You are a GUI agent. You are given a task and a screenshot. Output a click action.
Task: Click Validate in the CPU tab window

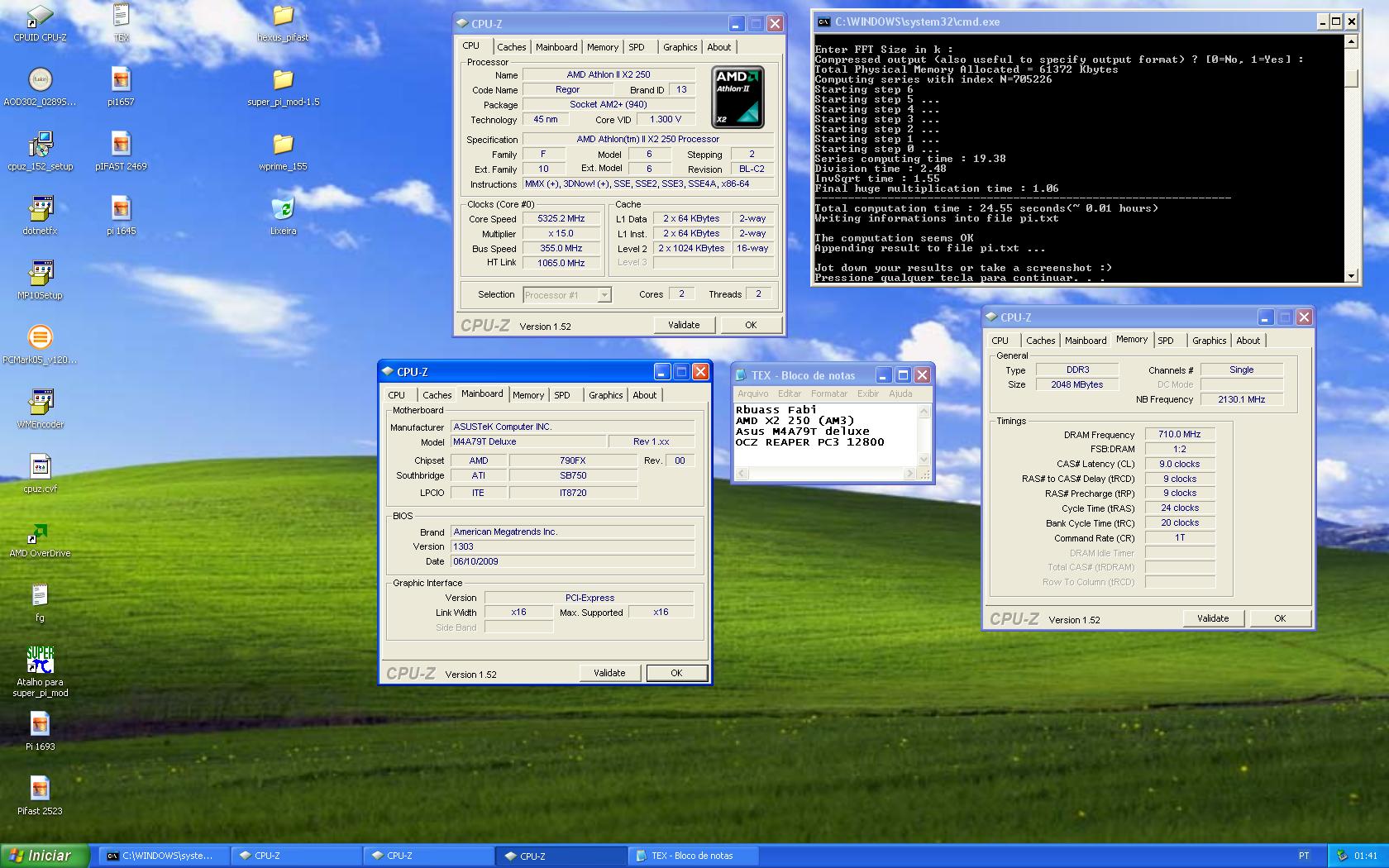(684, 325)
